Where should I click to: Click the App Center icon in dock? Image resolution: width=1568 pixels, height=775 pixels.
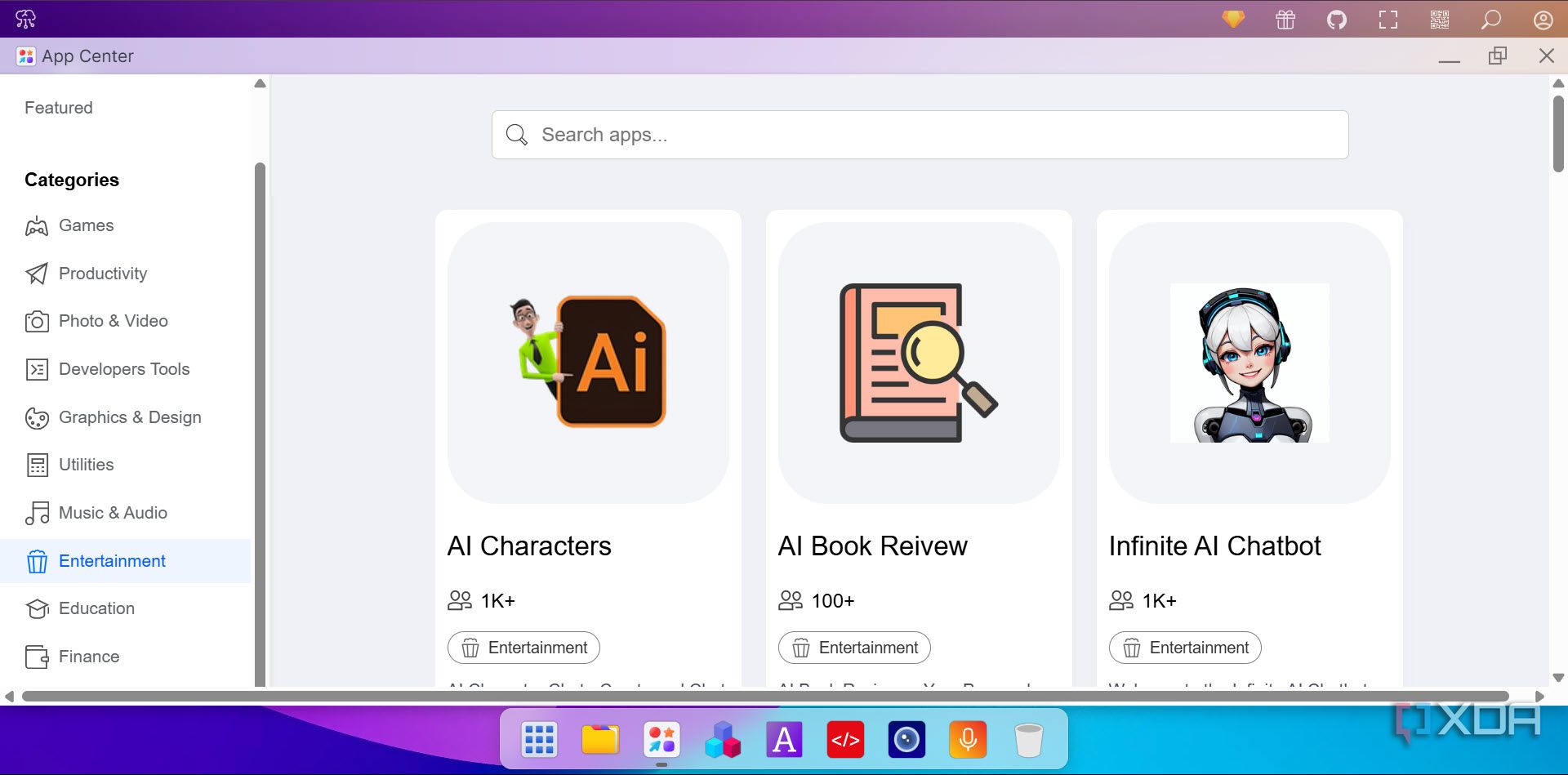point(661,740)
